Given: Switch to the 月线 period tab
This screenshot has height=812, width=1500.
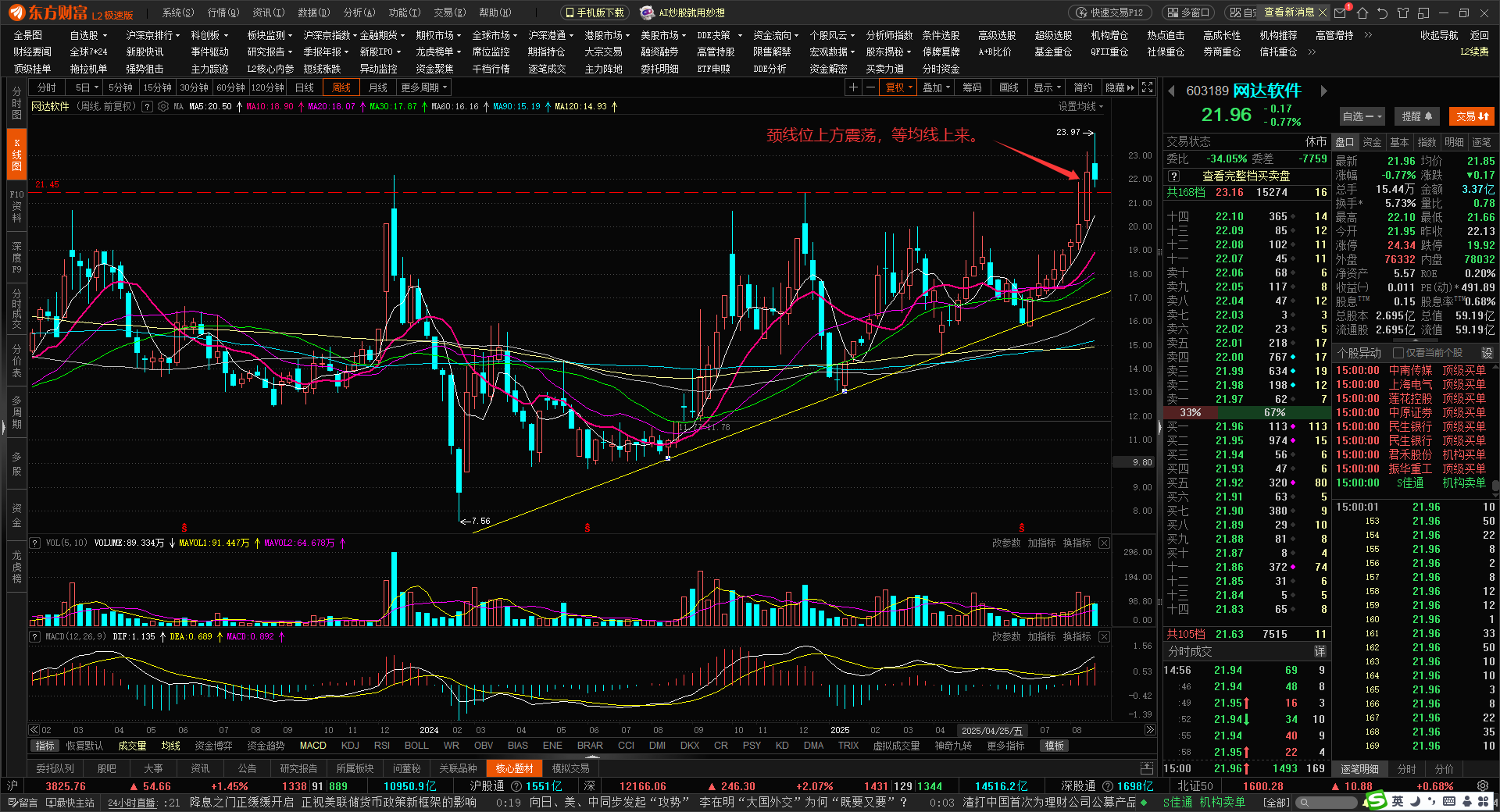Looking at the screenshot, I should [x=378, y=87].
